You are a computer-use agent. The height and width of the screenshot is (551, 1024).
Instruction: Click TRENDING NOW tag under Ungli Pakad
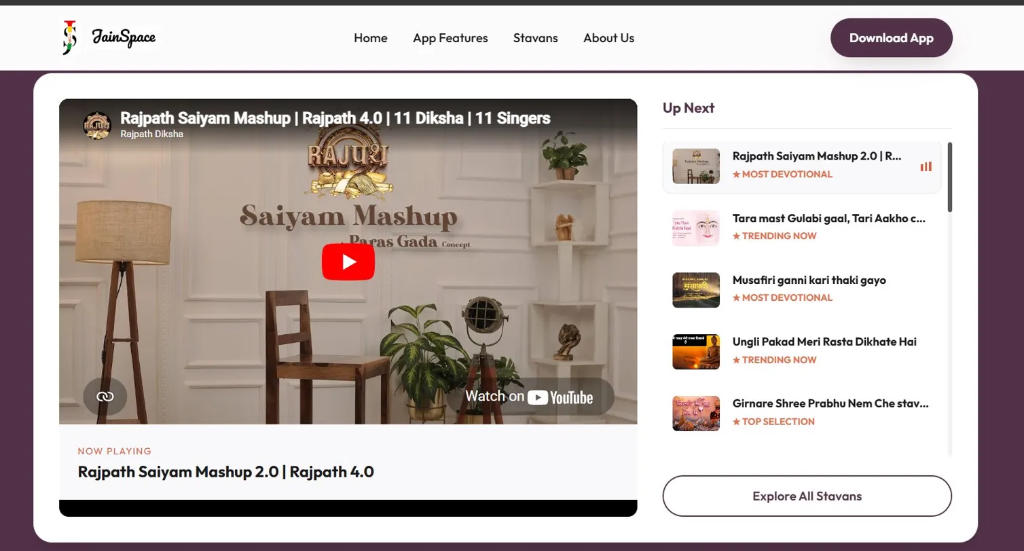click(x=775, y=360)
